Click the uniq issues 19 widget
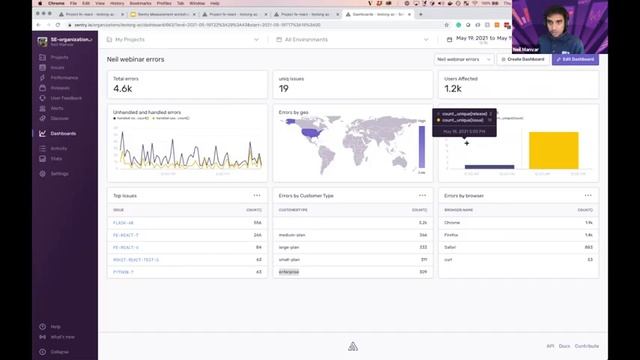The image size is (640, 360). click(353, 85)
